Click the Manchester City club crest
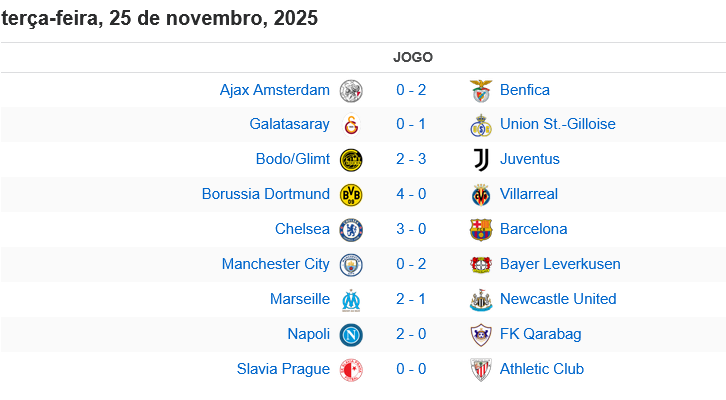 (351, 265)
